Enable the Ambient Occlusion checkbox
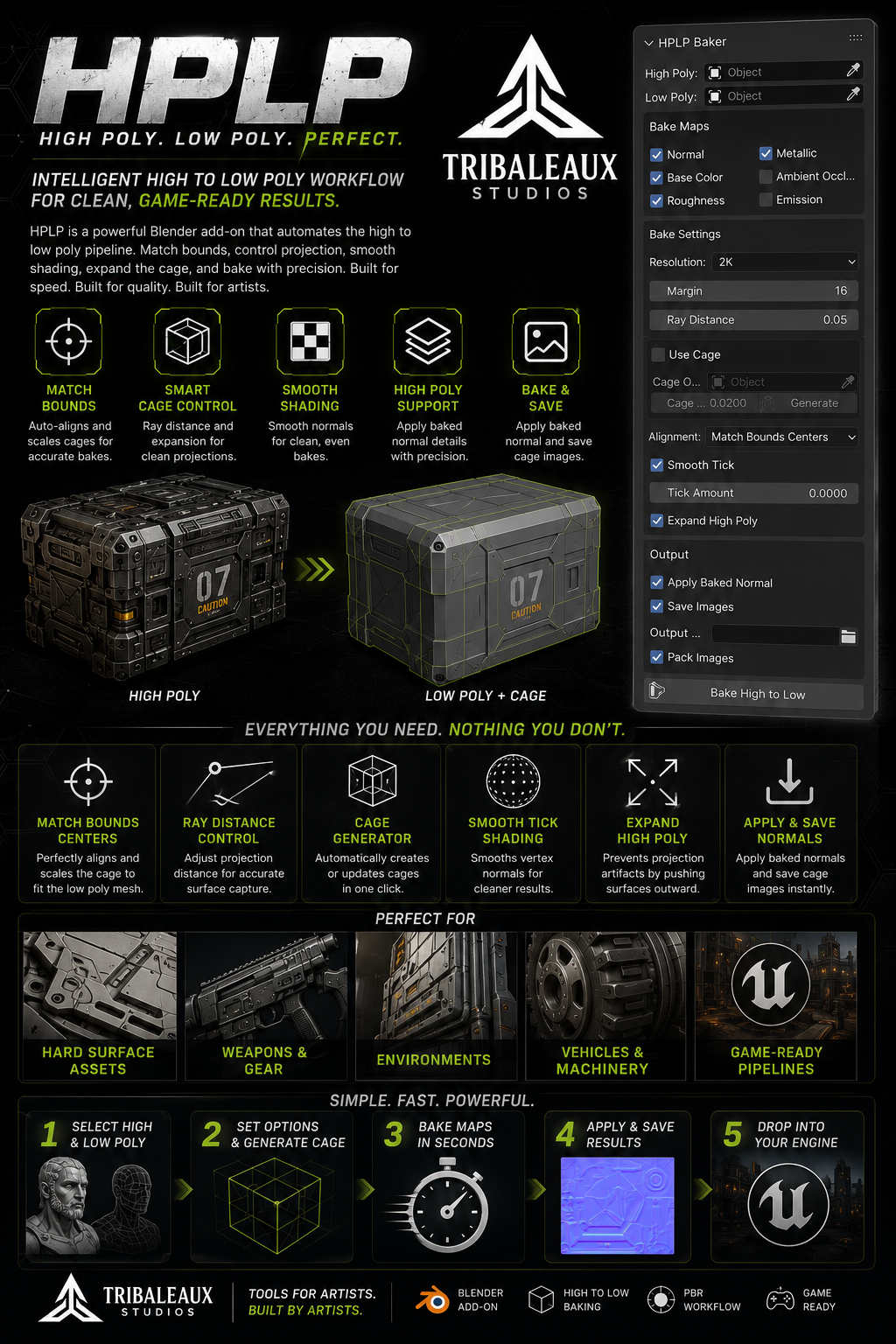Viewport: 896px width, 1344px height. pyautogui.click(x=766, y=177)
